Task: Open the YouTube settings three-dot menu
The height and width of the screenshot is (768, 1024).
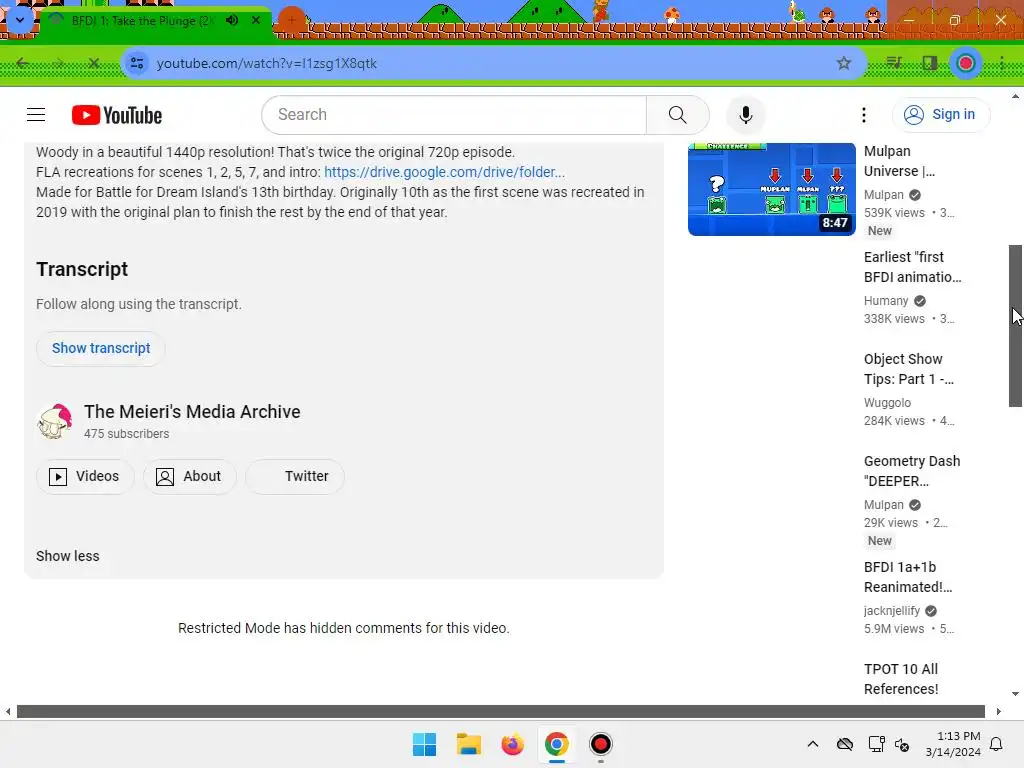Action: 863,115
